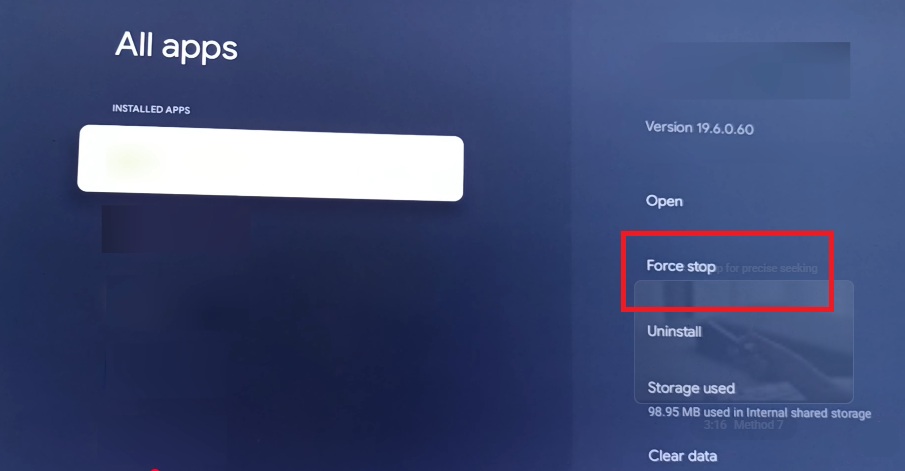Open the Storage used entry

point(691,388)
